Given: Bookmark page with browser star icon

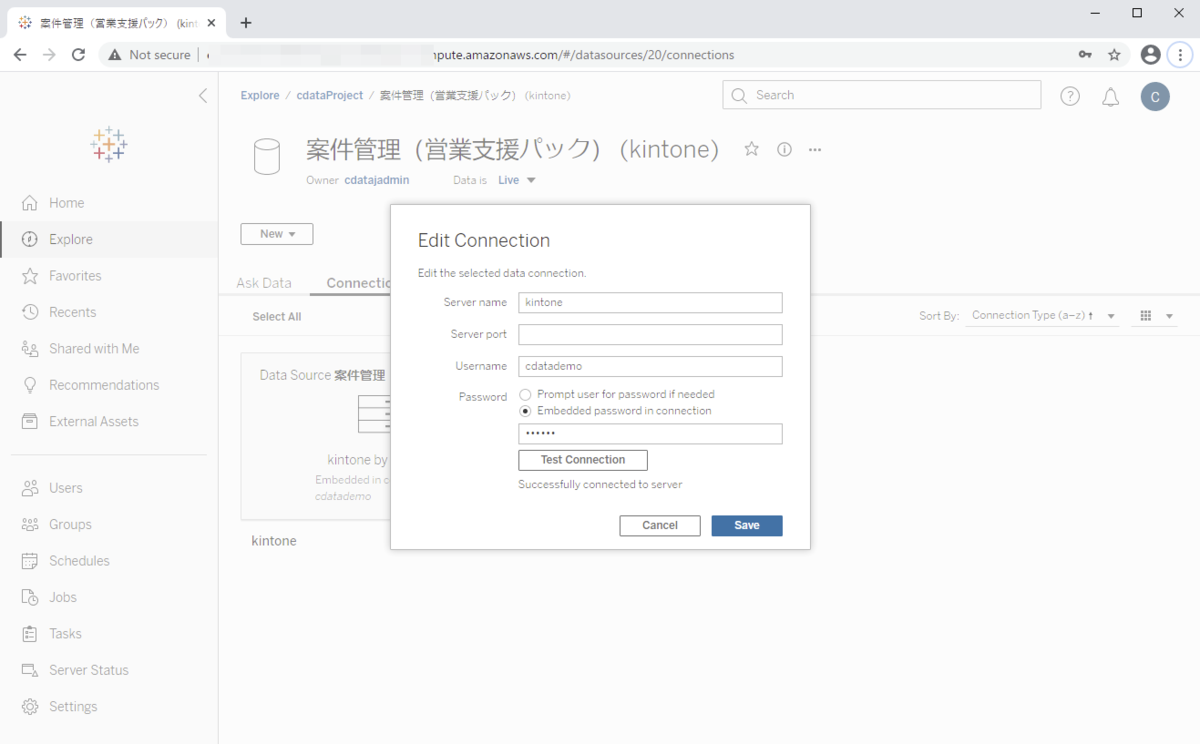Looking at the screenshot, I should [x=1114, y=55].
